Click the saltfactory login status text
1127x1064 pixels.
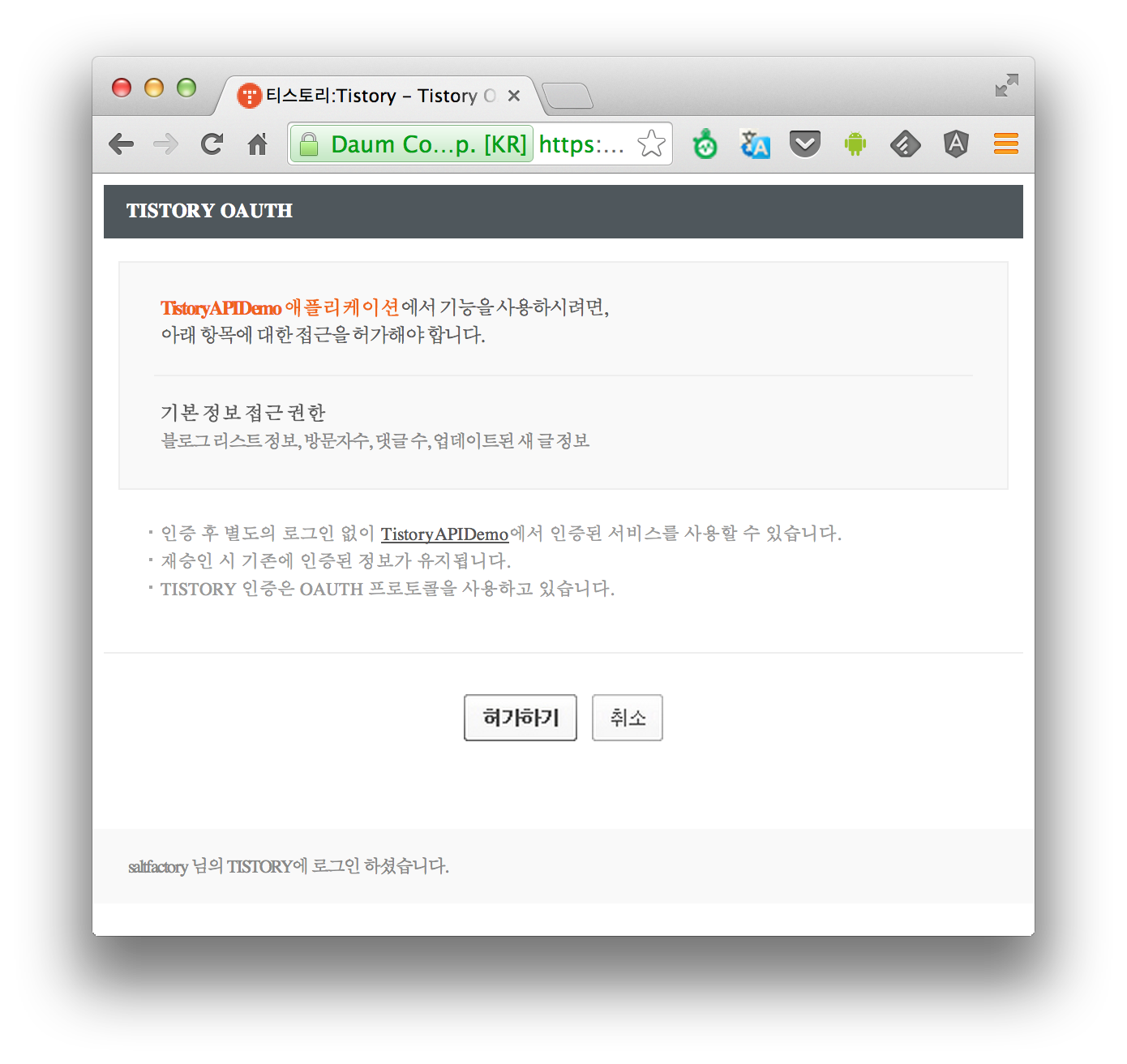pyautogui.click(x=289, y=866)
